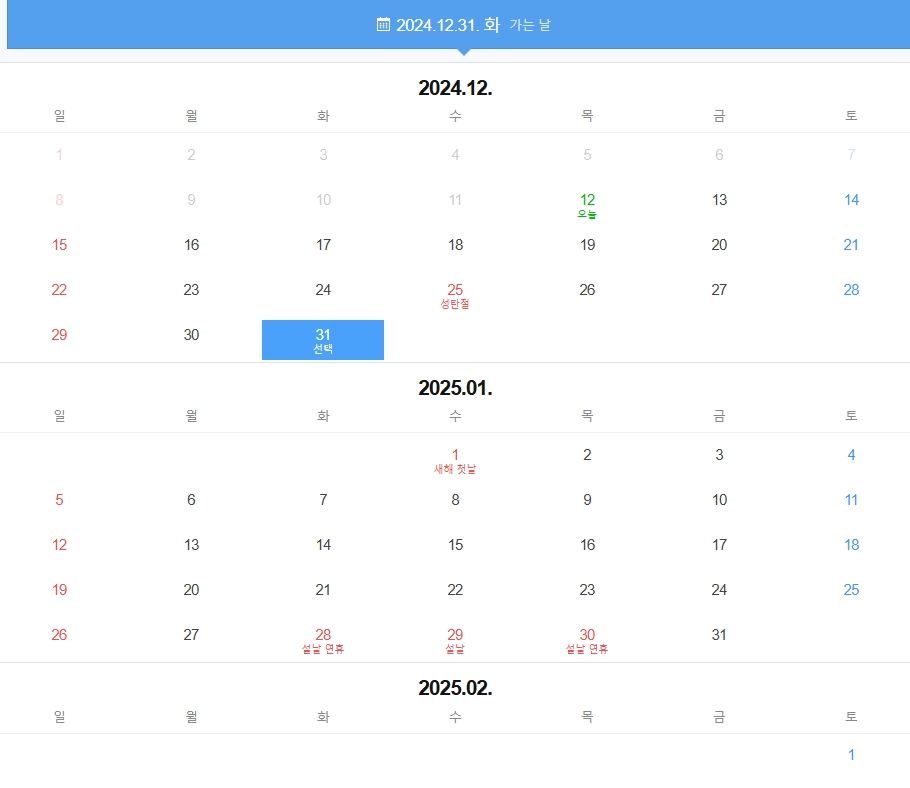
Task: Select Tuesday January 14, 2025
Action: click(x=323, y=545)
